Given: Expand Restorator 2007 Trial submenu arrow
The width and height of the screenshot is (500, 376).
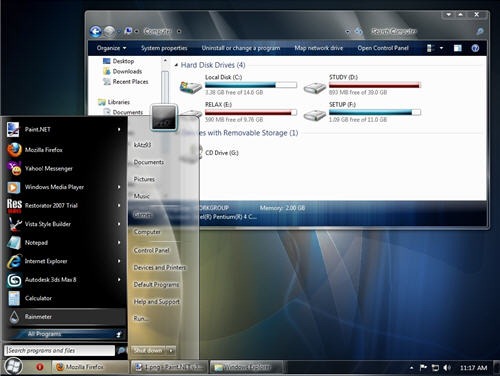Looking at the screenshot, I should tap(119, 205).
